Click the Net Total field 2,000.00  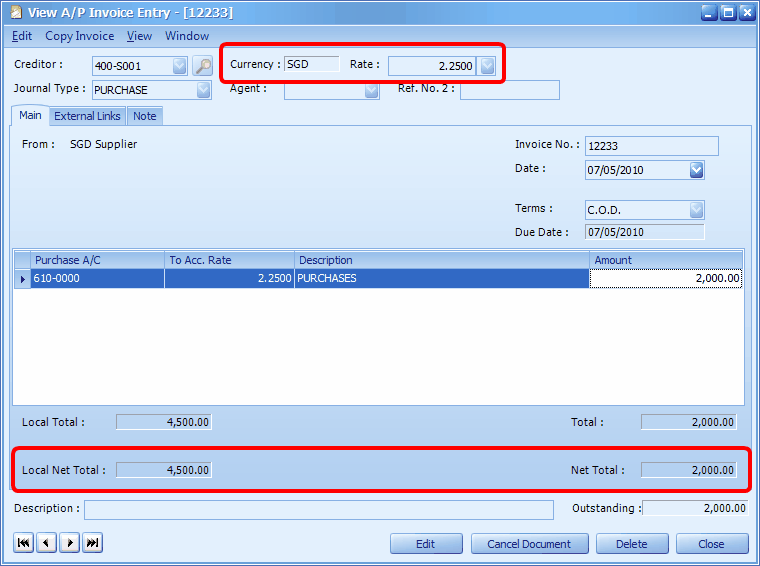[688, 470]
